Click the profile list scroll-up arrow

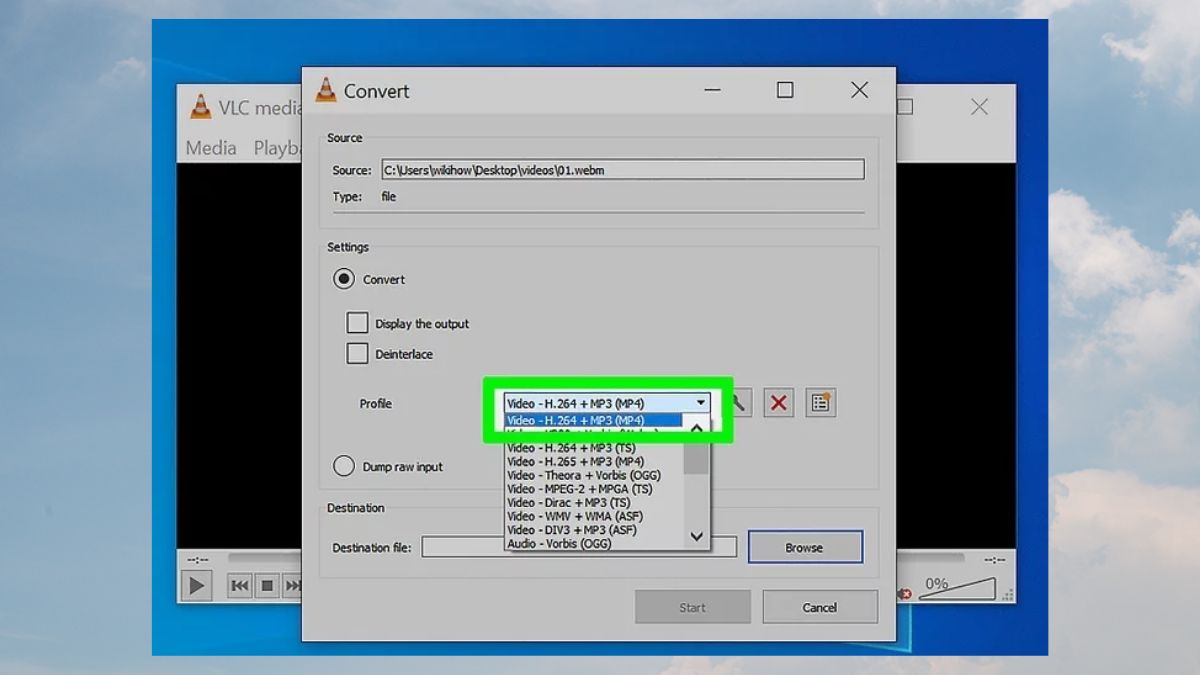[x=697, y=428]
